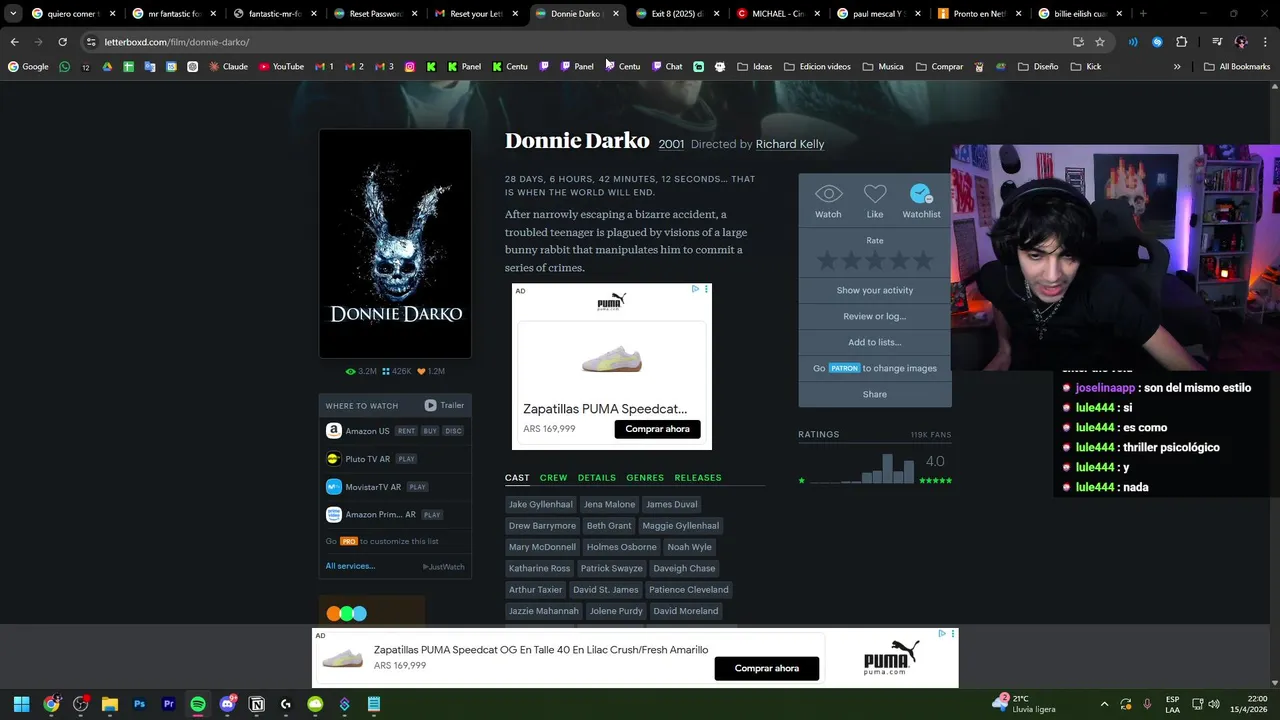Open 'Review or log…' option
1280x720 pixels.
click(875, 316)
